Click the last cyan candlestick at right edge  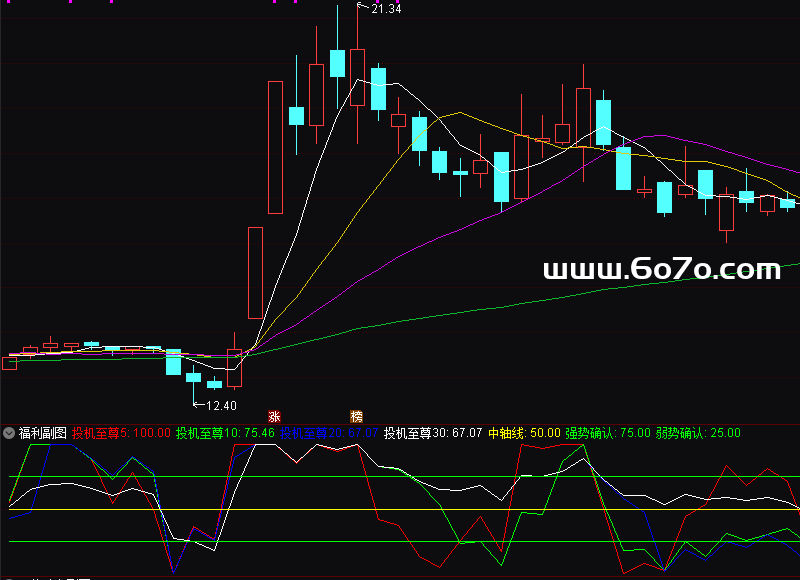(x=787, y=203)
